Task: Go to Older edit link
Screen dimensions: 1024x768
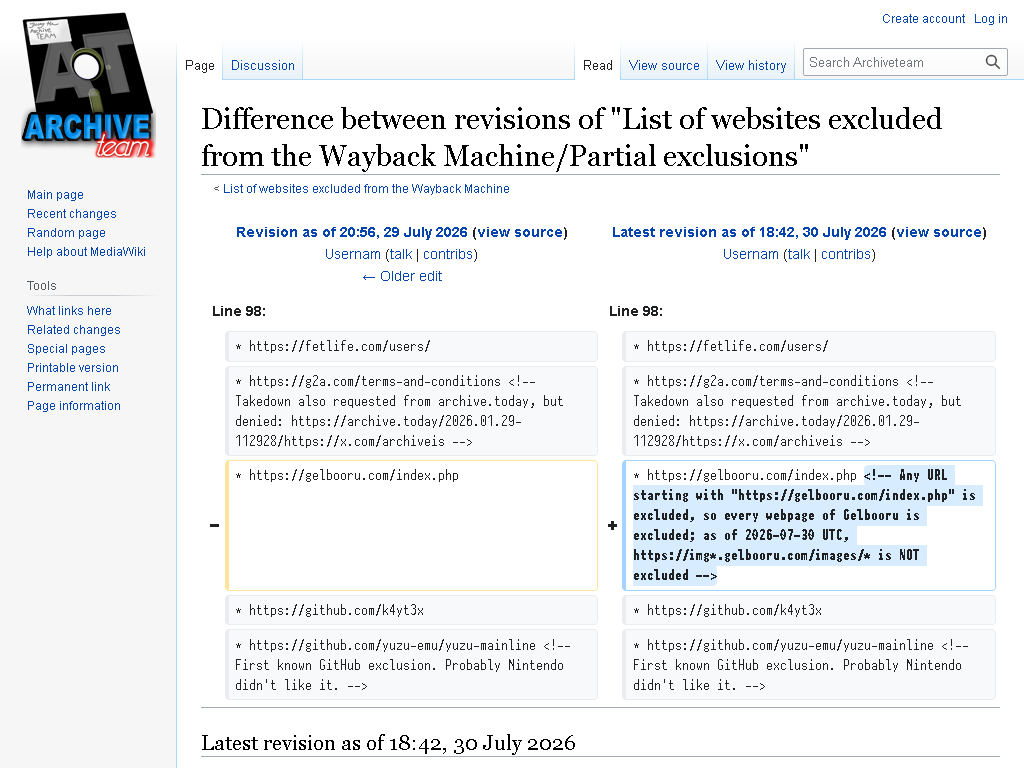Action: 402,276
